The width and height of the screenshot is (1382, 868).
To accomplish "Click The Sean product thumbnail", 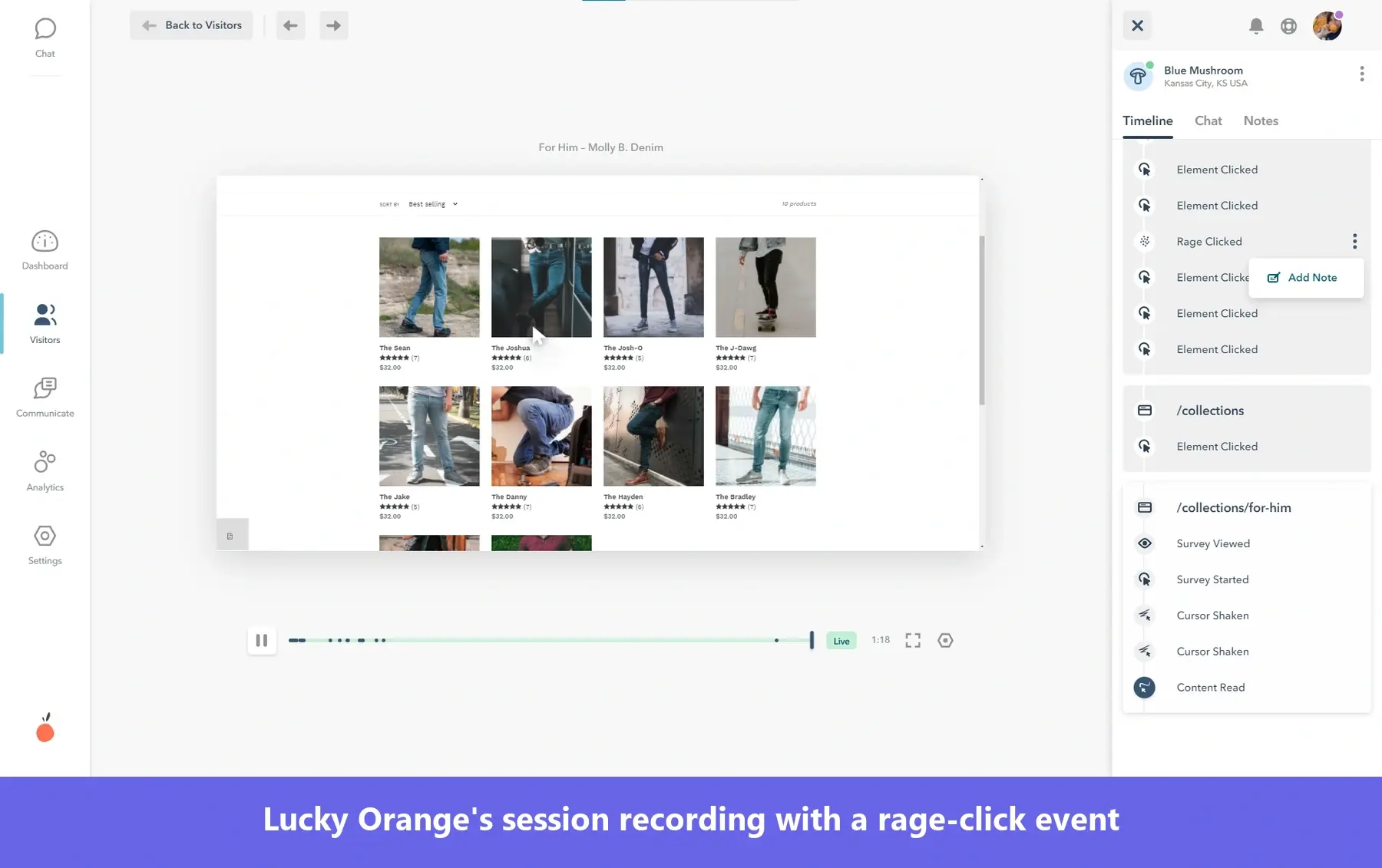I will pos(429,287).
